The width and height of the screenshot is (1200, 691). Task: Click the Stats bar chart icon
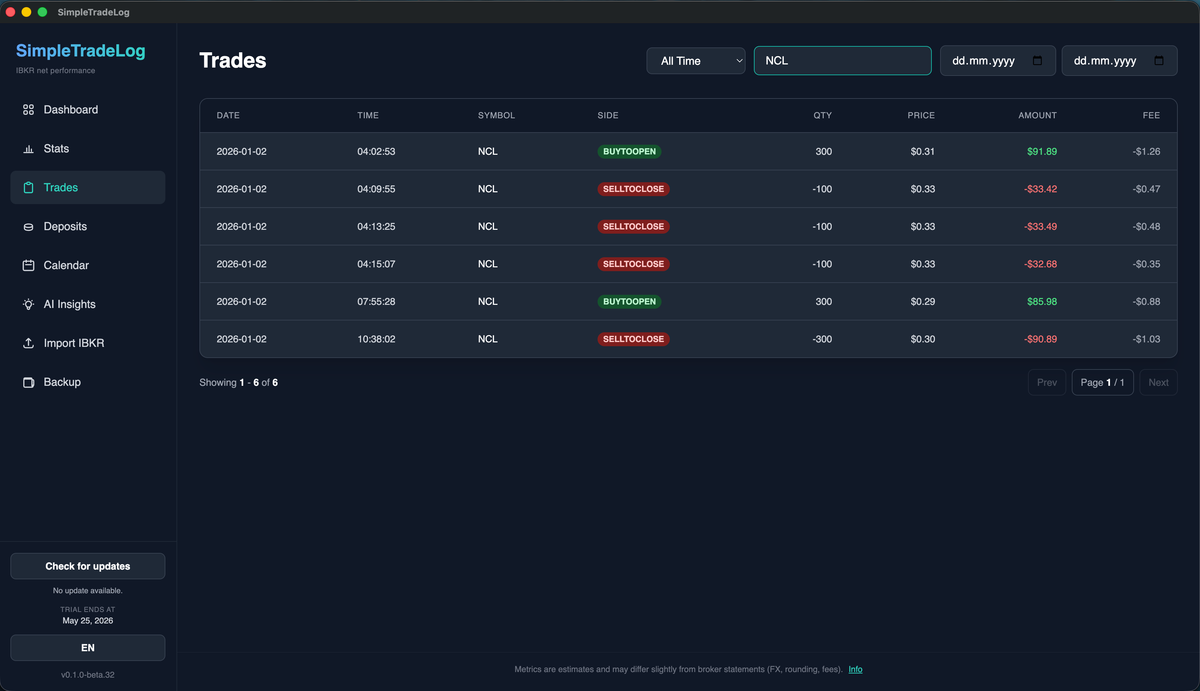(x=28, y=149)
